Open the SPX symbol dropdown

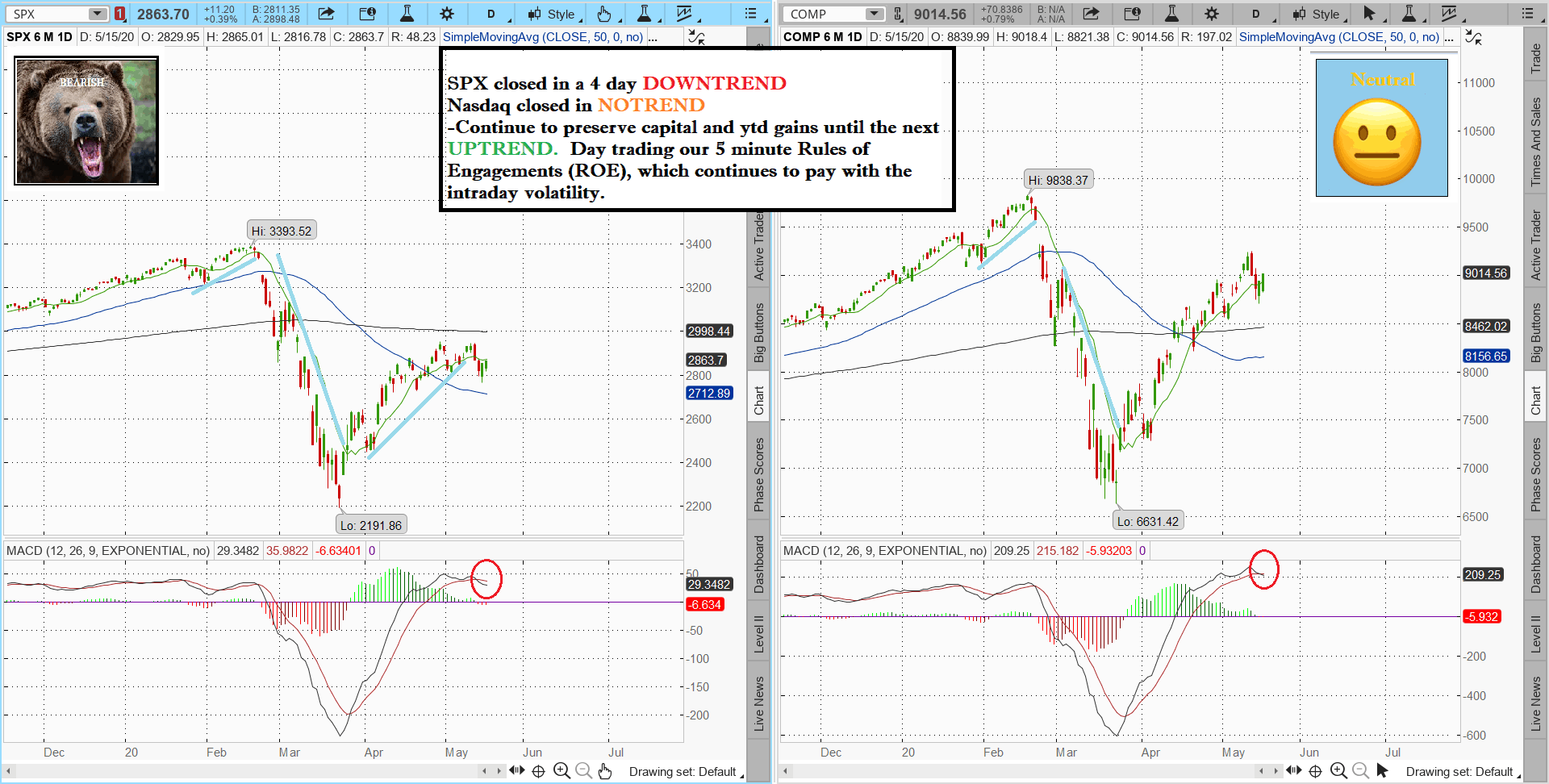tap(97, 14)
